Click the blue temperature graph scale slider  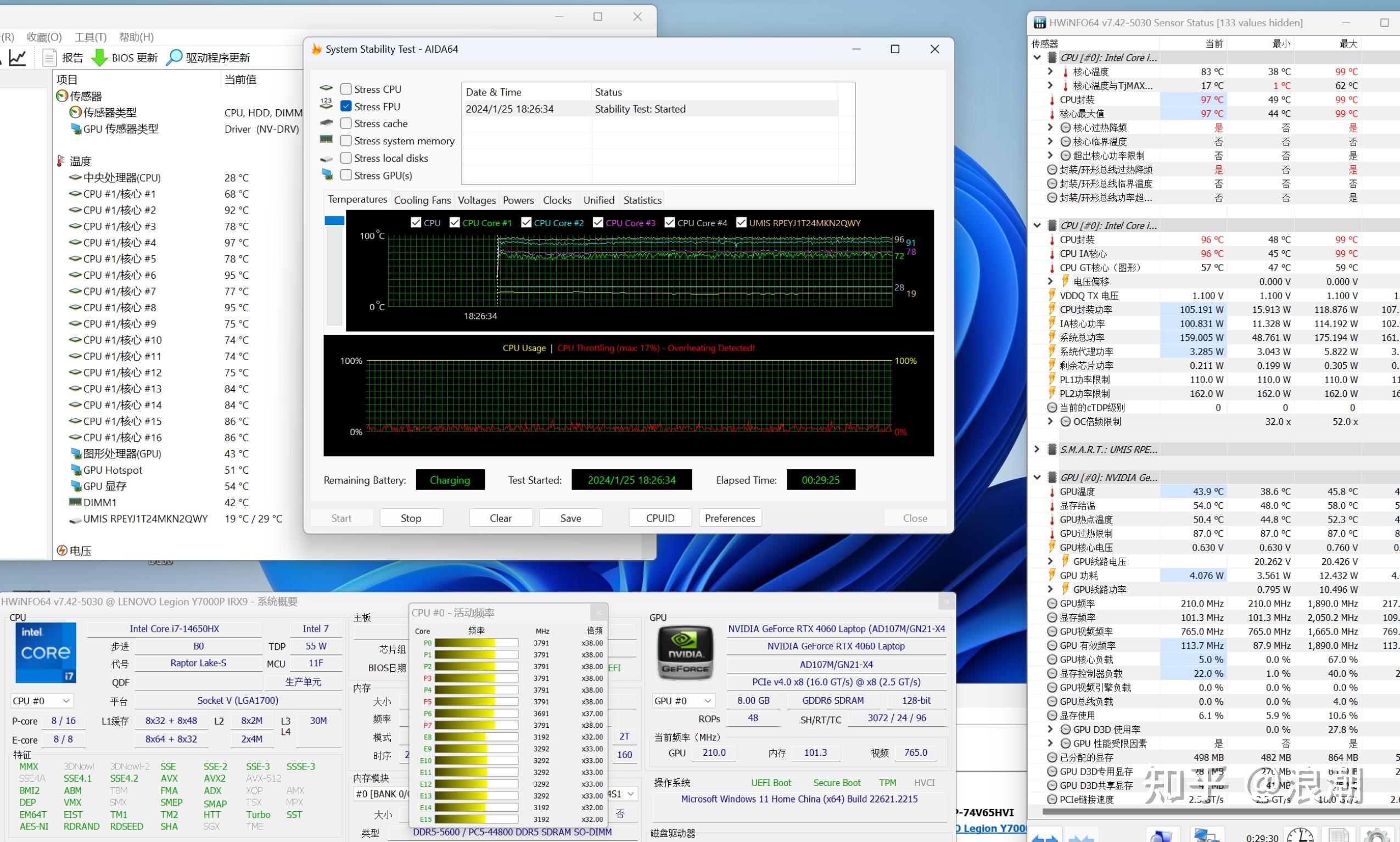click(334, 220)
